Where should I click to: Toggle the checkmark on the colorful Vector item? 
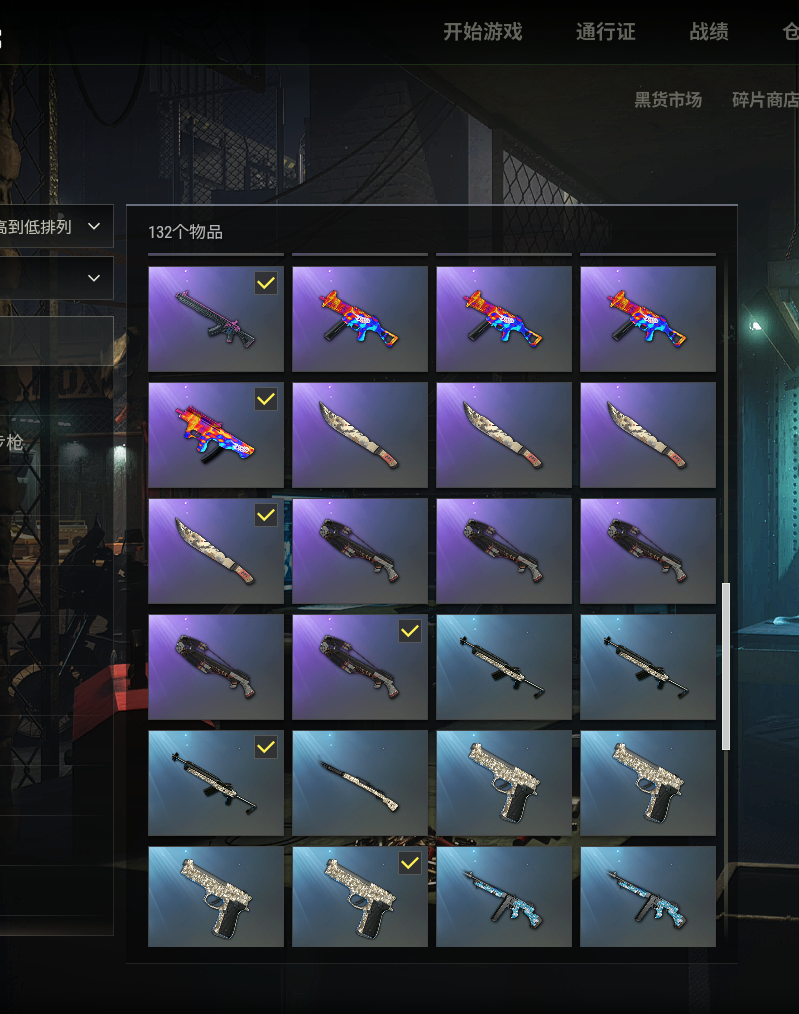click(266, 400)
